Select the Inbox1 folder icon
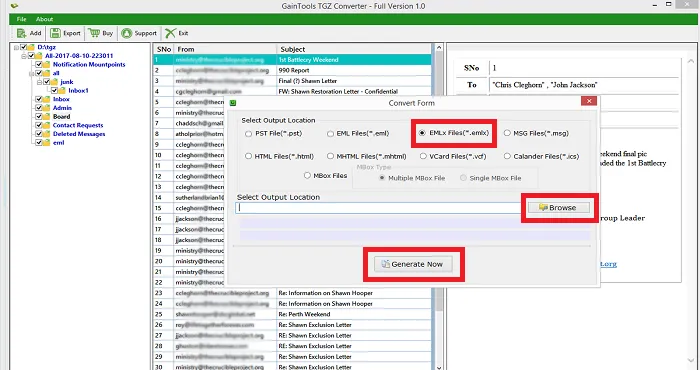This screenshot has width=700, height=370. 62,91
